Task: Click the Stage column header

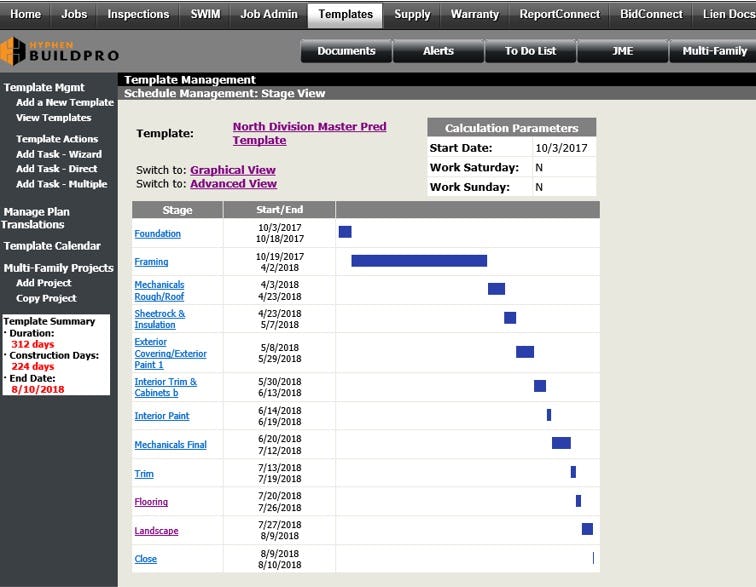Action: (x=177, y=210)
